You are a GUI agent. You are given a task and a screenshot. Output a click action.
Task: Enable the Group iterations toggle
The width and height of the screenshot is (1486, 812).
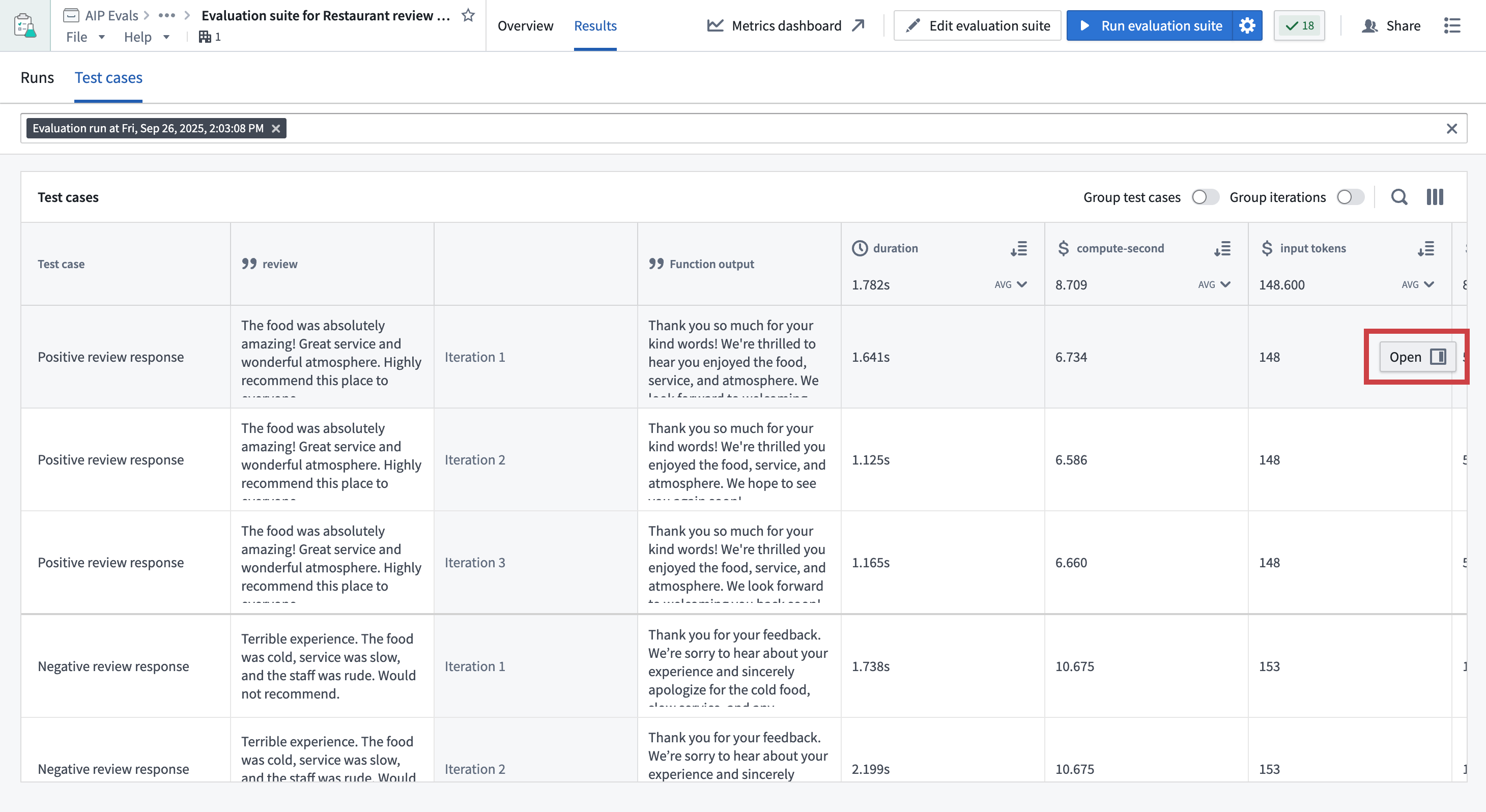point(1350,197)
